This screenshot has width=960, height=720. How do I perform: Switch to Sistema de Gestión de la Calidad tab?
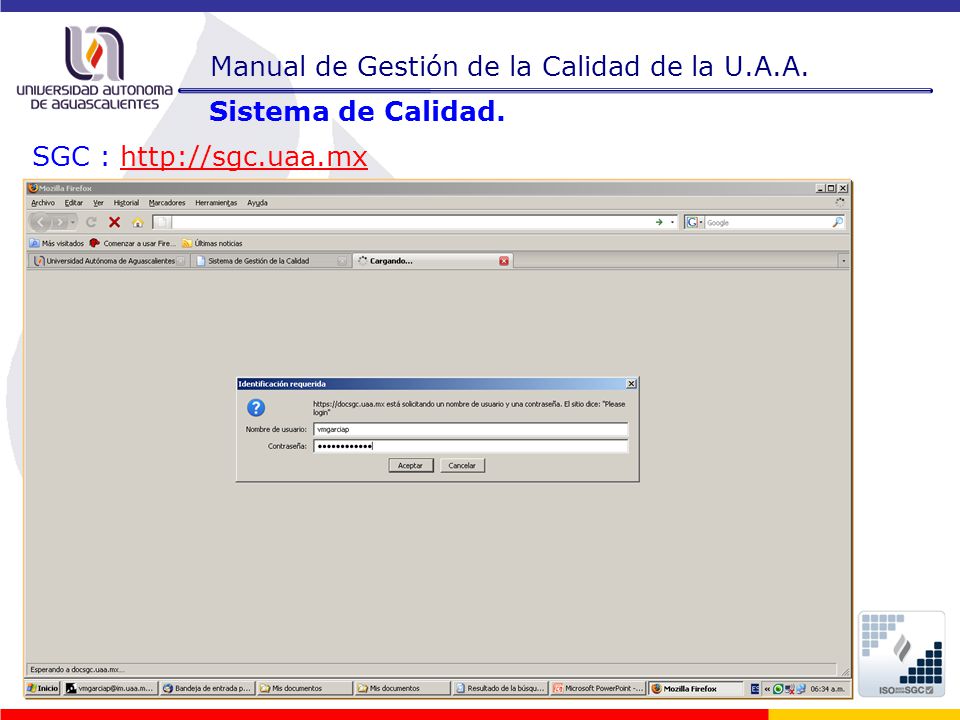[x=258, y=261]
